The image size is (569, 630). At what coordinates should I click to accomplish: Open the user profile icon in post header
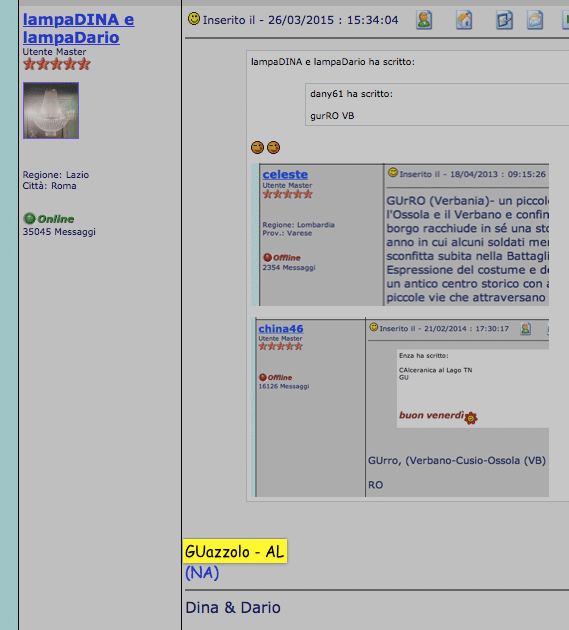point(424,20)
